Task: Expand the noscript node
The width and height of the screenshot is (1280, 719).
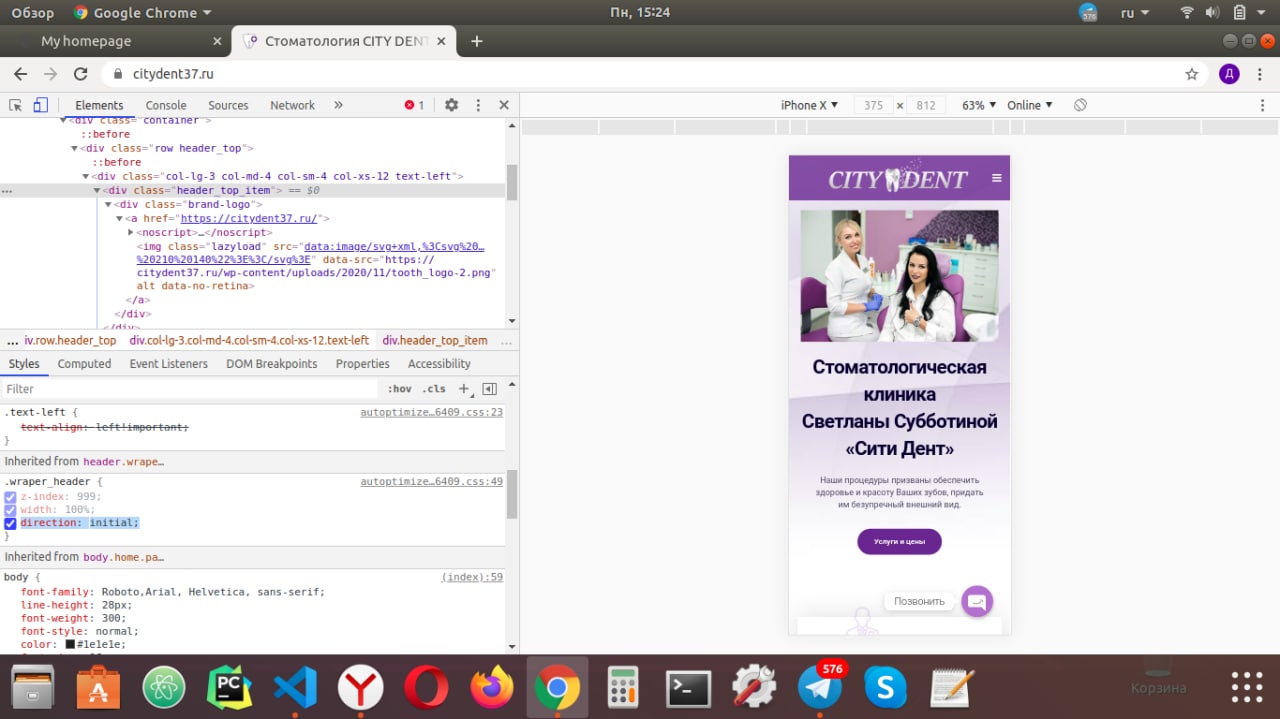Action: pos(131,232)
